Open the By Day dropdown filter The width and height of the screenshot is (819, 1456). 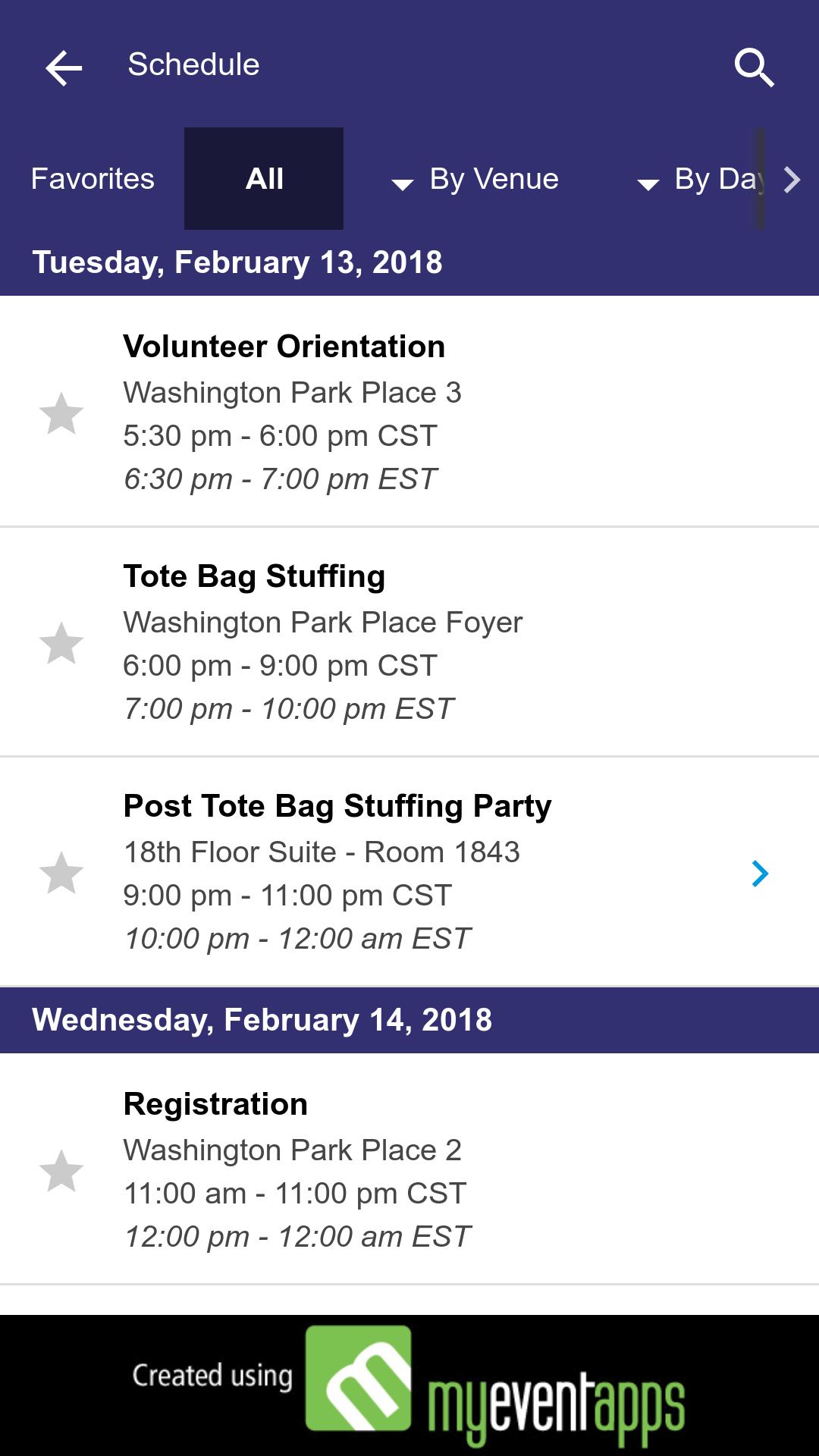(701, 180)
